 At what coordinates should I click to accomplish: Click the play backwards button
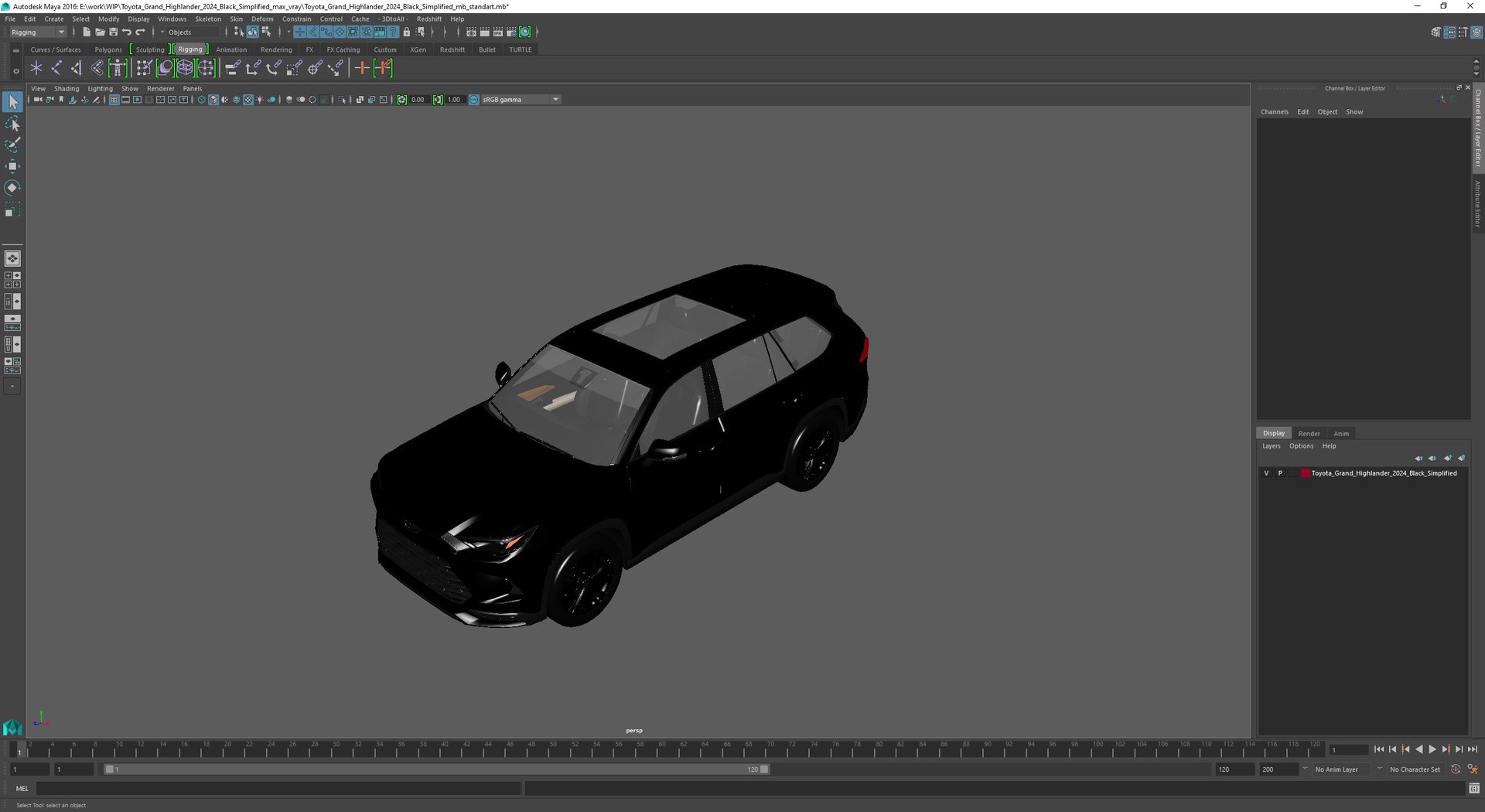click(1419, 749)
